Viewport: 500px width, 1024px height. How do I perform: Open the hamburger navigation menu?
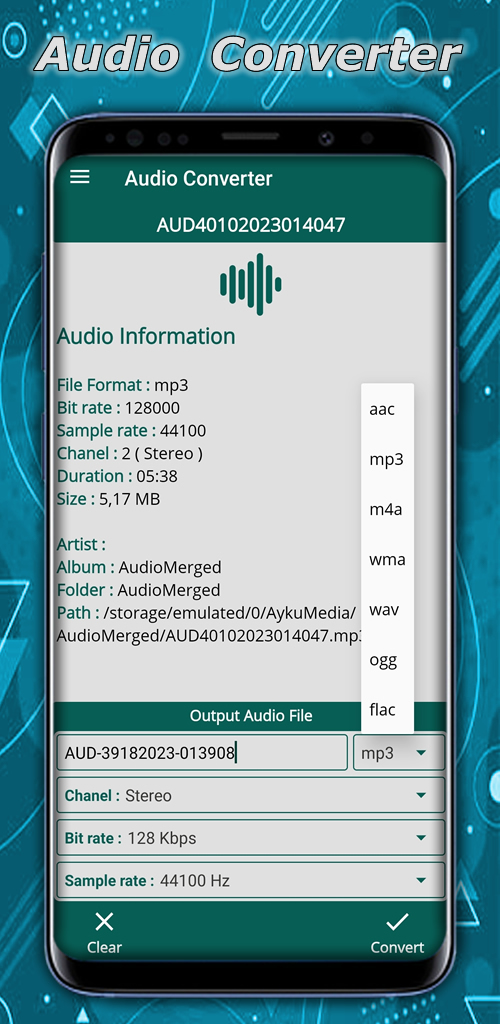coord(80,177)
